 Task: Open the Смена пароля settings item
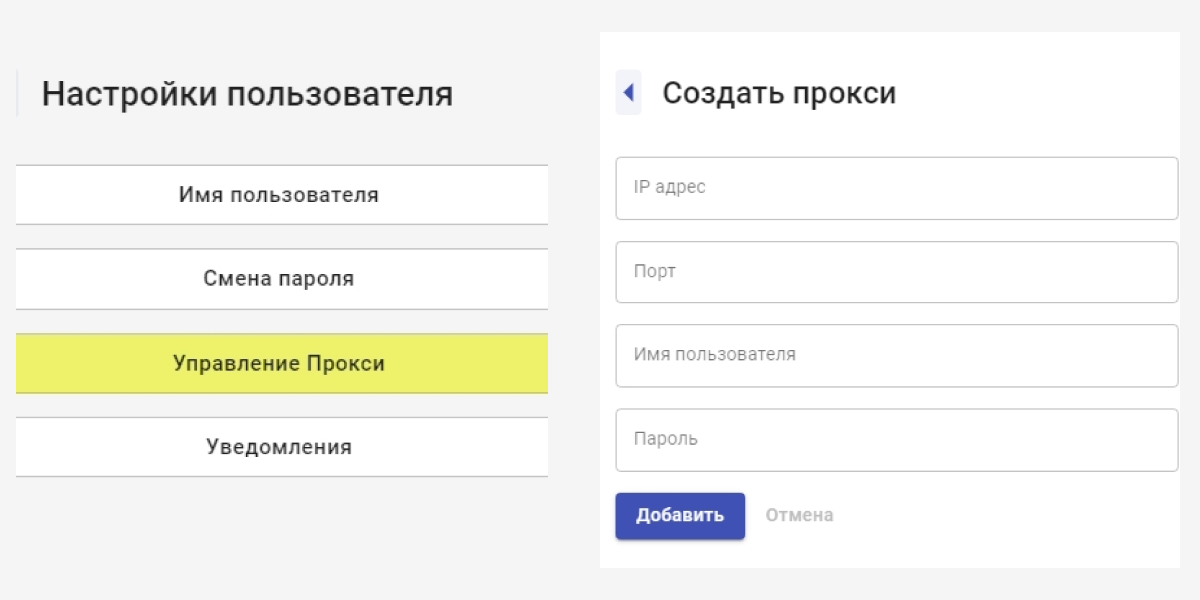tap(282, 279)
